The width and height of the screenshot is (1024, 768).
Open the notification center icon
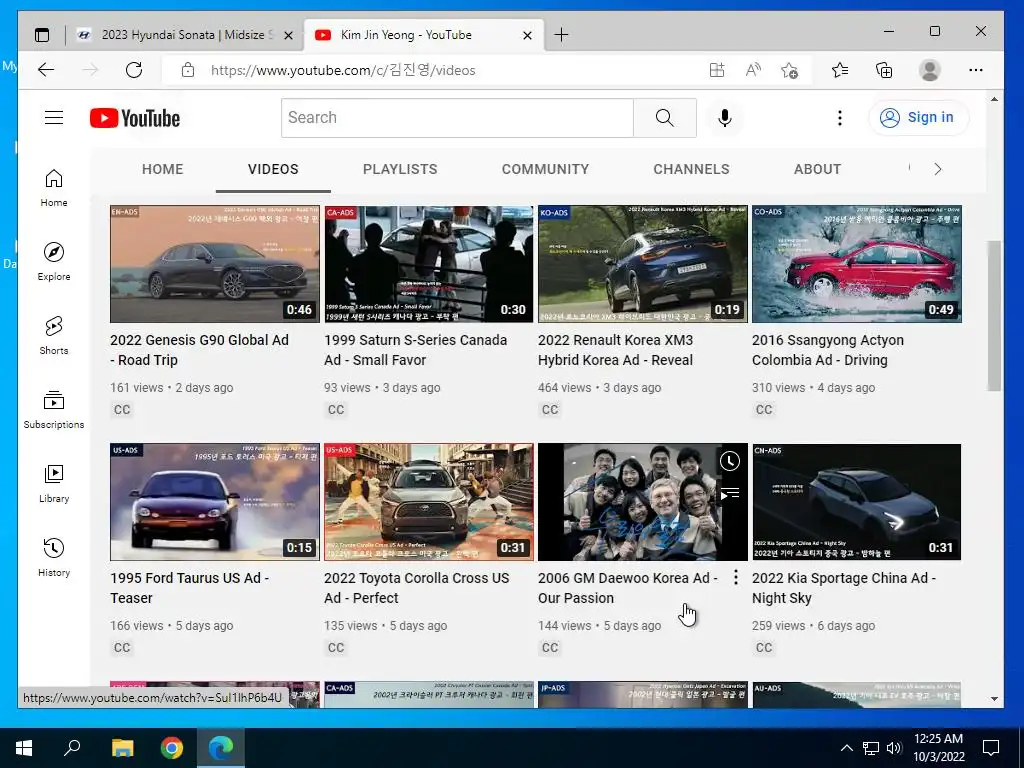click(991, 748)
